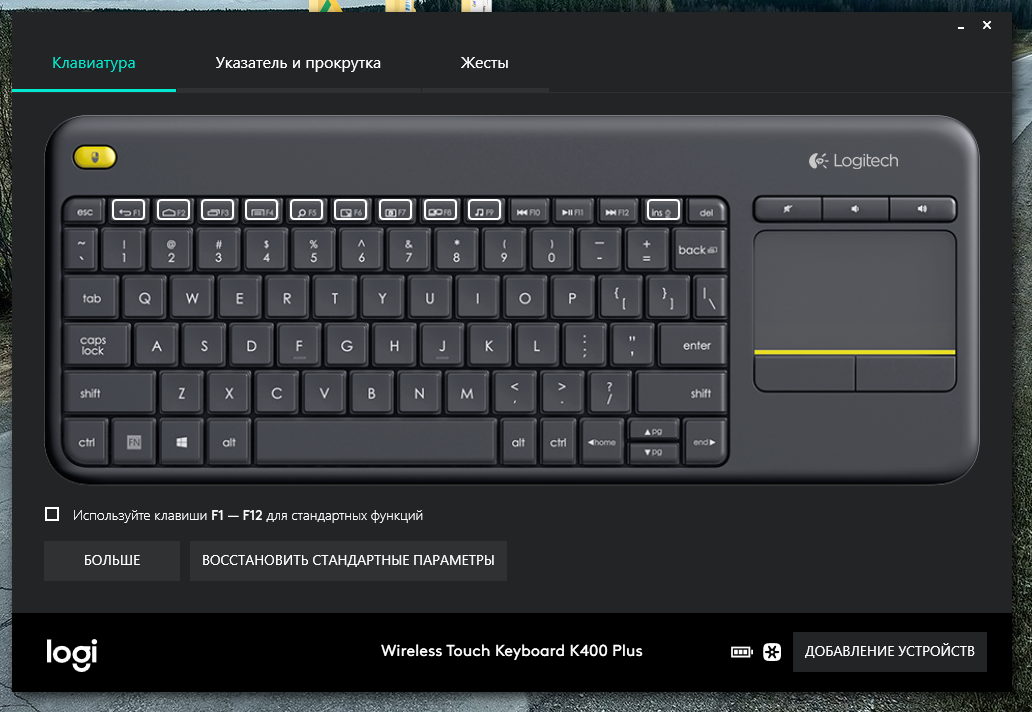1032x712 pixels.
Task: Click the caps lock key
Action: [96, 345]
